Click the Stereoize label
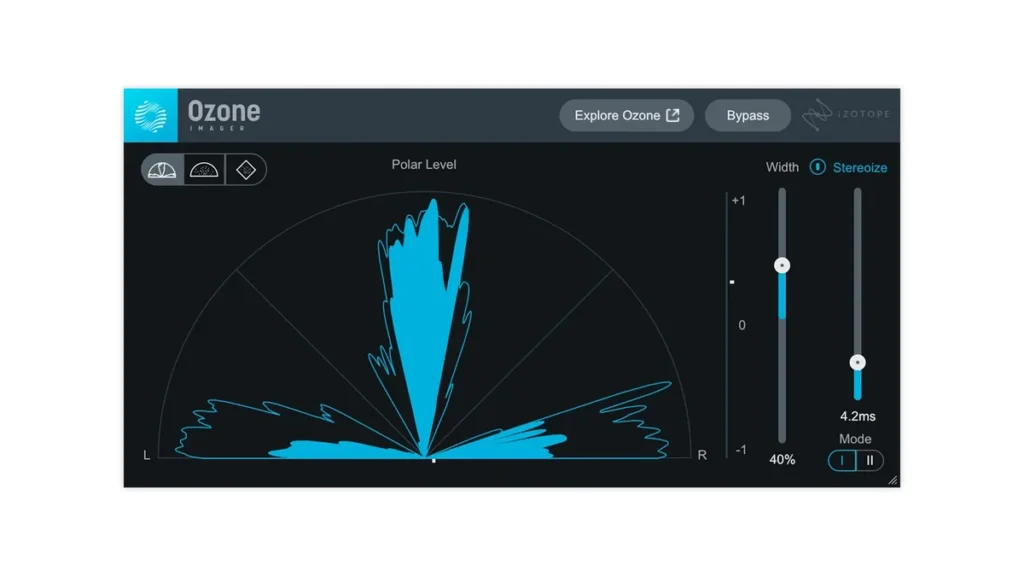The width and height of the screenshot is (1024, 576). (859, 168)
